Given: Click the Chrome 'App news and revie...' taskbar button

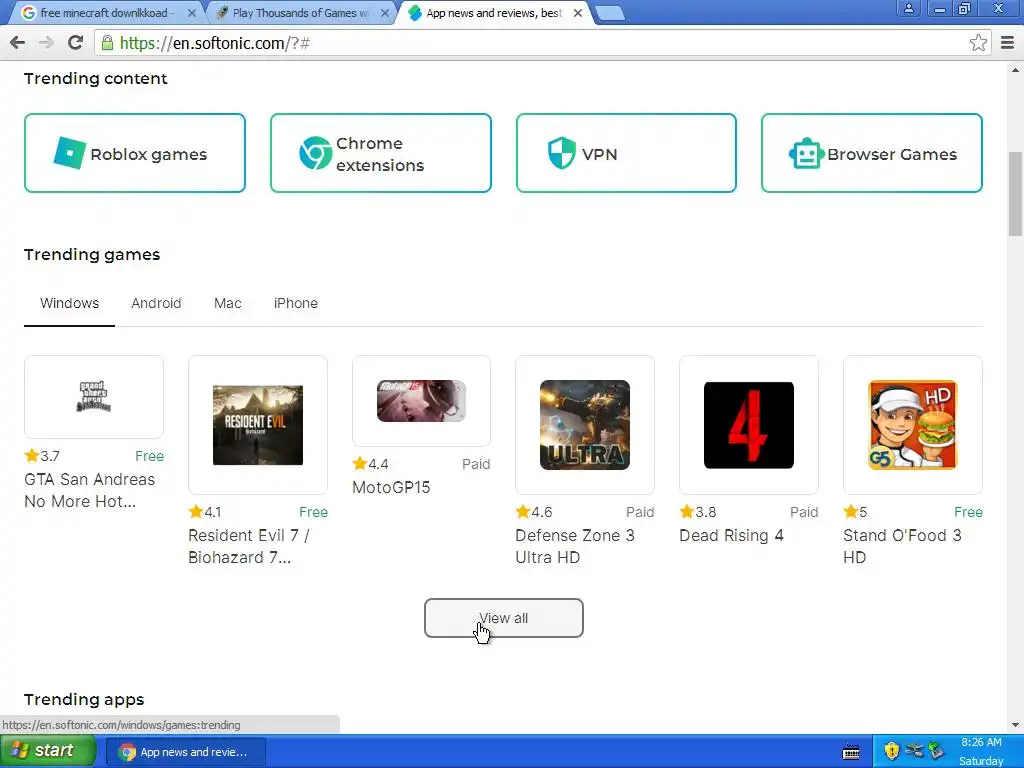Looking at the screenshot, I should click(x=185, y=752).
